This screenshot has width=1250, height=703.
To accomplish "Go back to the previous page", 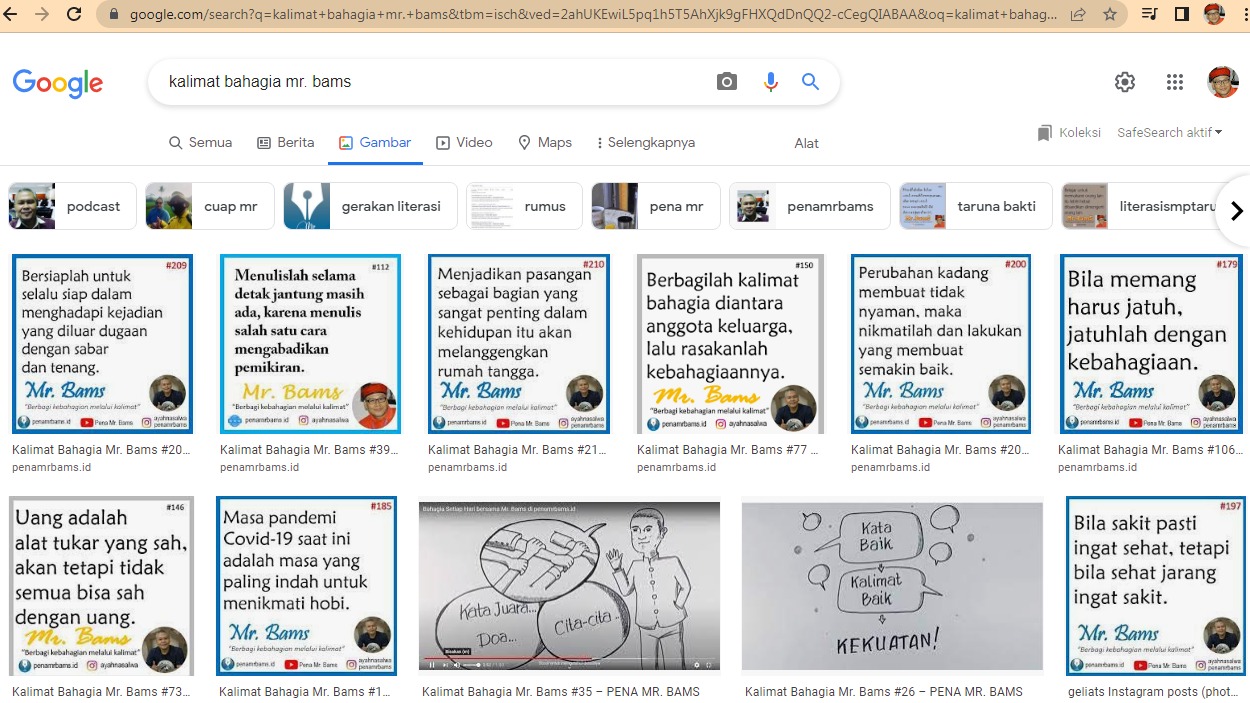I will click(12, 15).
